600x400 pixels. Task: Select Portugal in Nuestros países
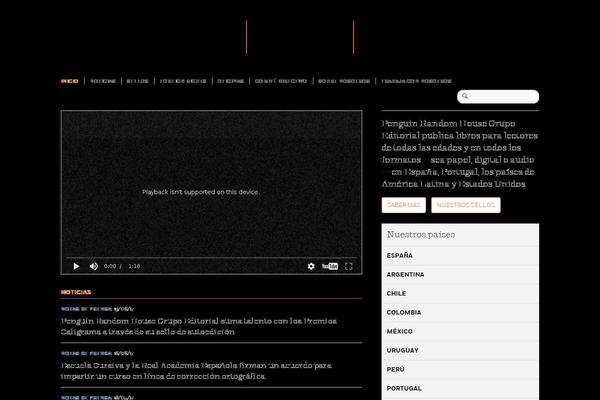(460, 388)
